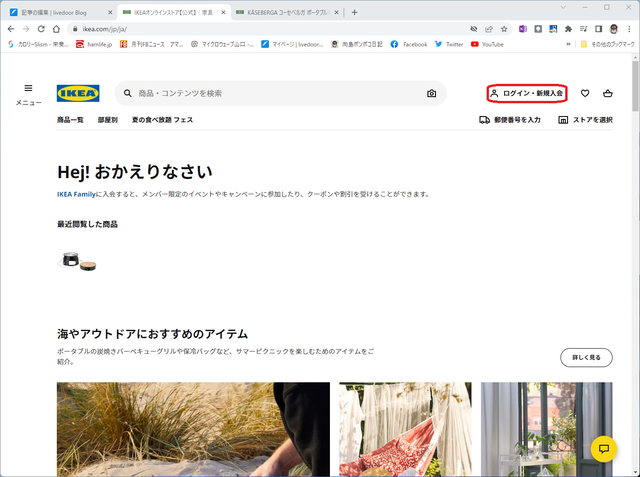Click 郵便番号を入力 delivery button
This screenshot has width=640, height=477.
510,120
